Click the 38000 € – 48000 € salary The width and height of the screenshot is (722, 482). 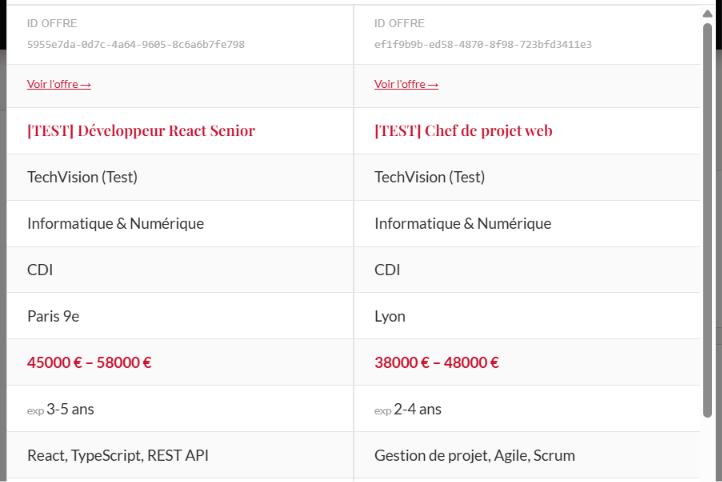pyautogui.click(x=437, y=363)
